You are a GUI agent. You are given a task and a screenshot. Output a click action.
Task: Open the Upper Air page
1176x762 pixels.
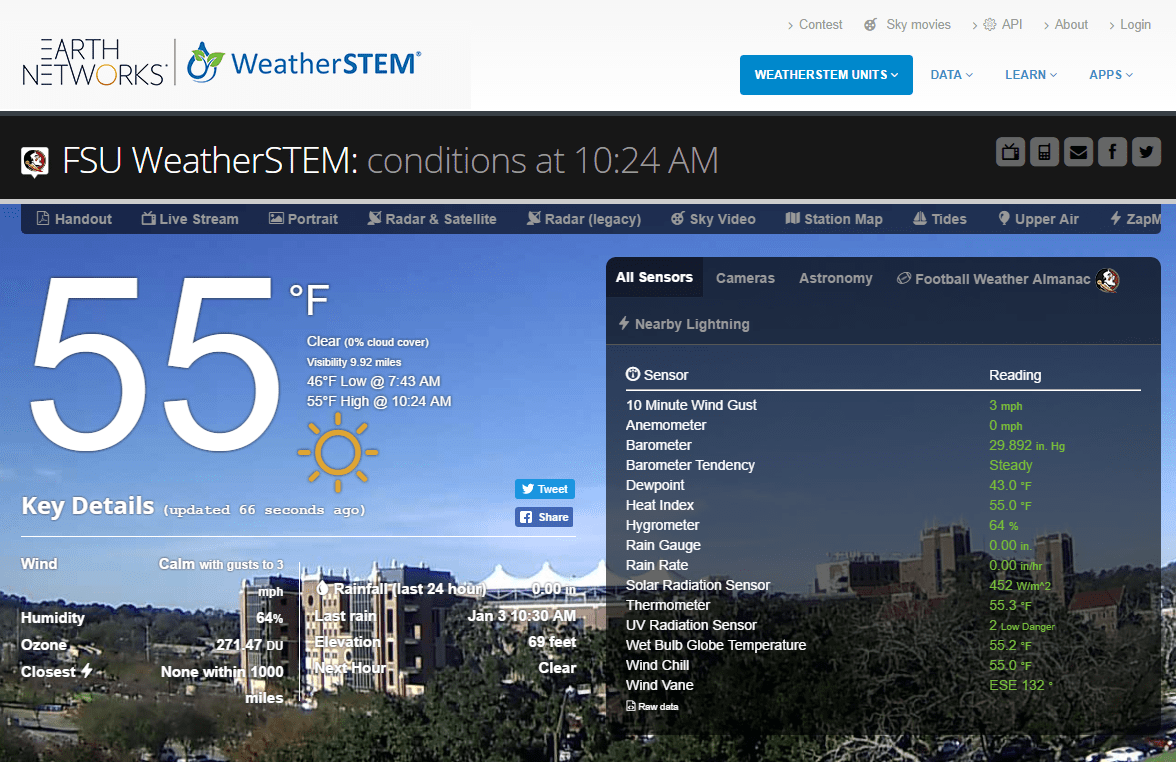[x=1039, y=219]
